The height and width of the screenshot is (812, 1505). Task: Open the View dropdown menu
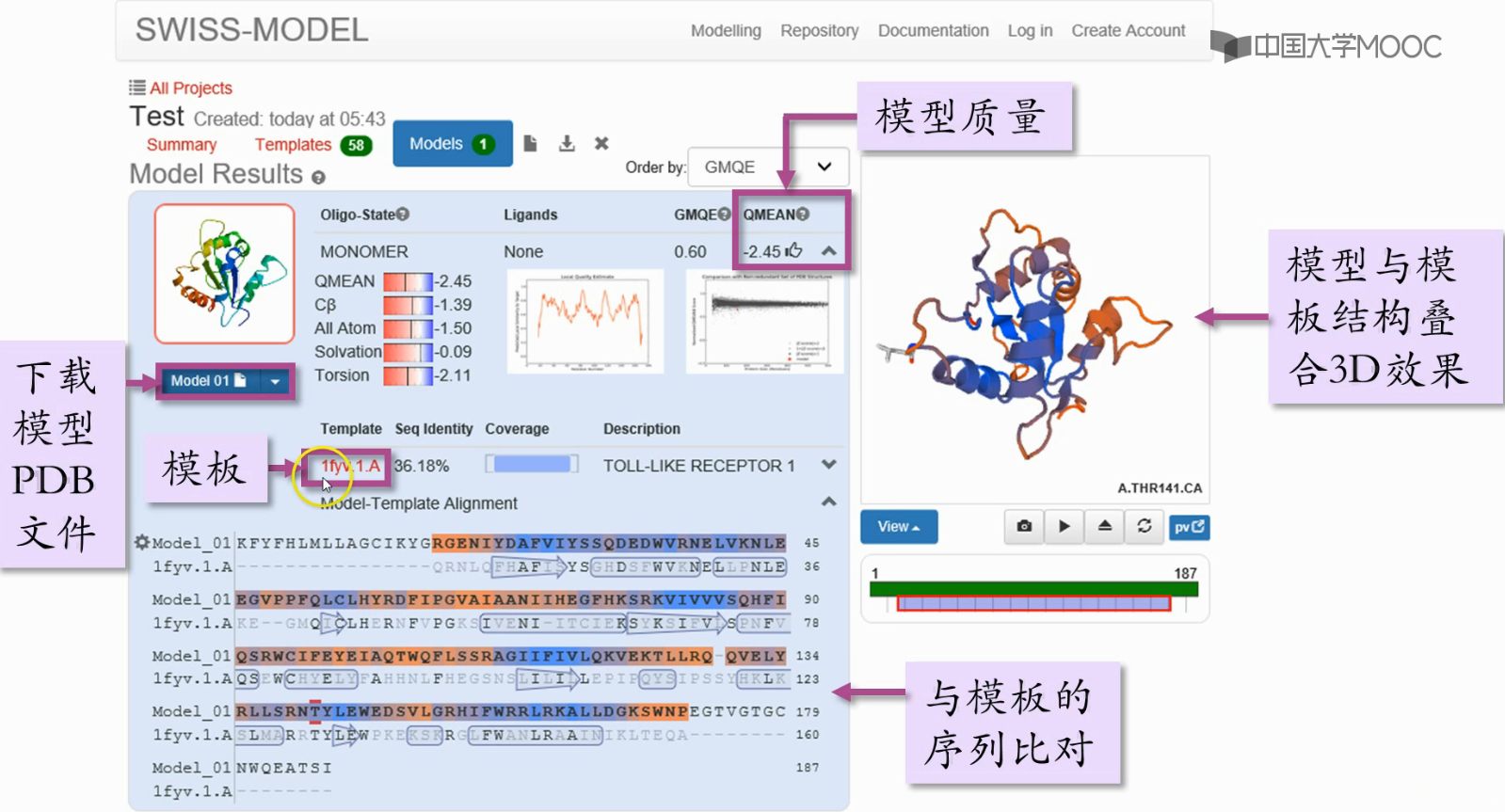(x=899, y=527)
